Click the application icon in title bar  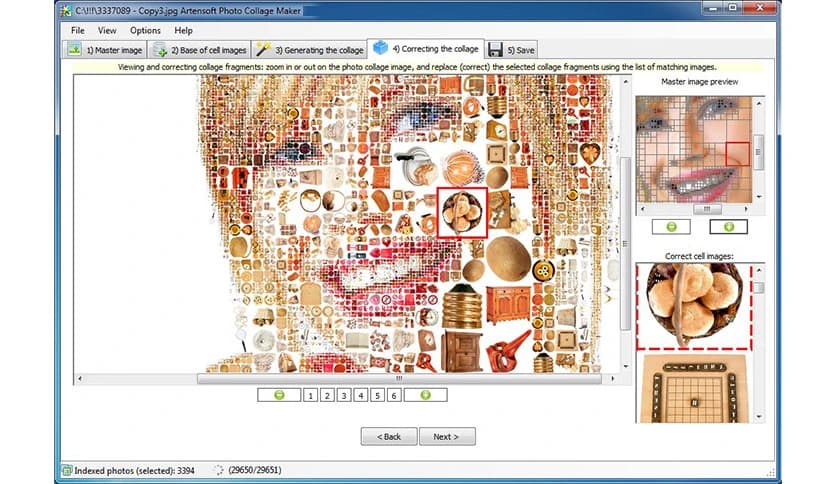coord(66,10)
